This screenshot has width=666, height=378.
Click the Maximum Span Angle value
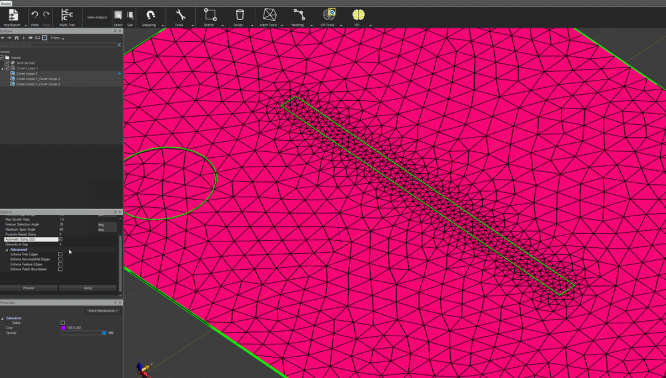coord(62,229)
